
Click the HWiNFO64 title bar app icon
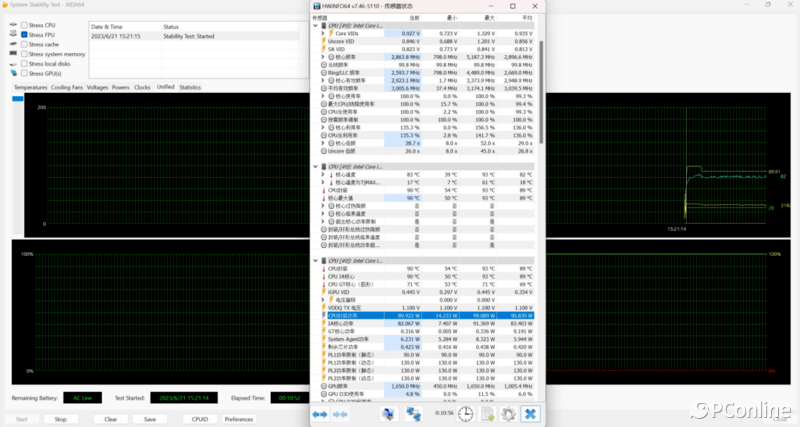pos(317,6)
